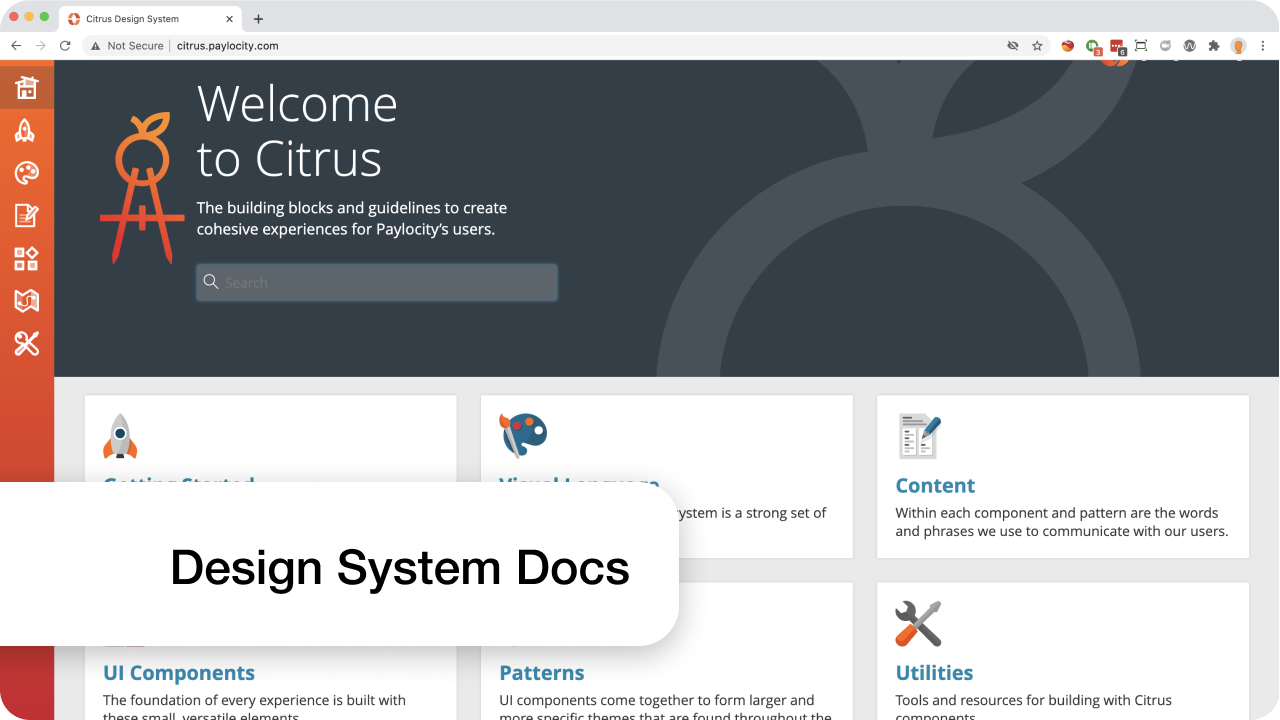This screenshot has width=1280, height=720.
Task: Click the rocket icon on Getting Started card
Action: click(x=120, y=436)
